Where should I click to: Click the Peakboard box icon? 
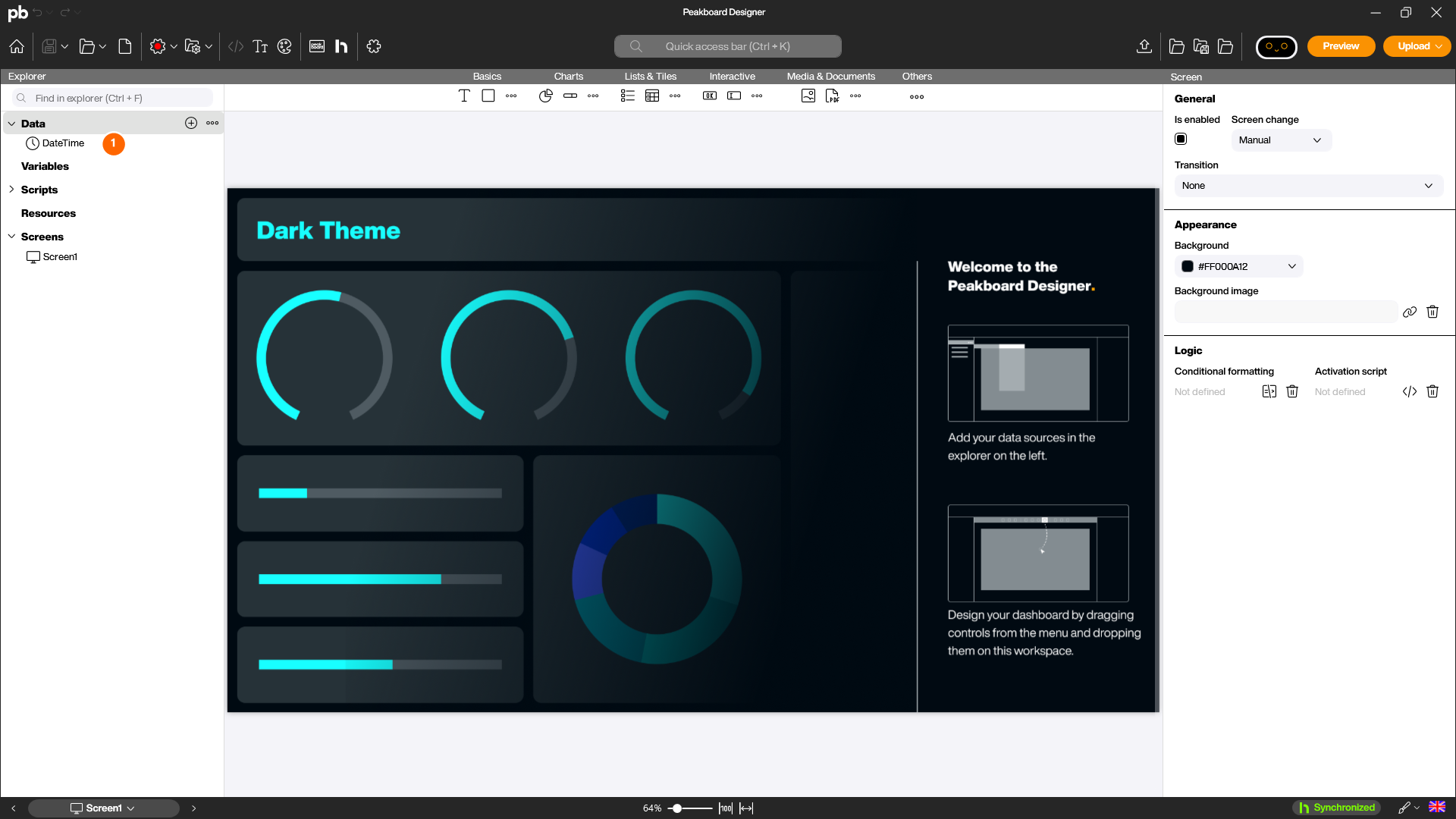pos(317,46)
